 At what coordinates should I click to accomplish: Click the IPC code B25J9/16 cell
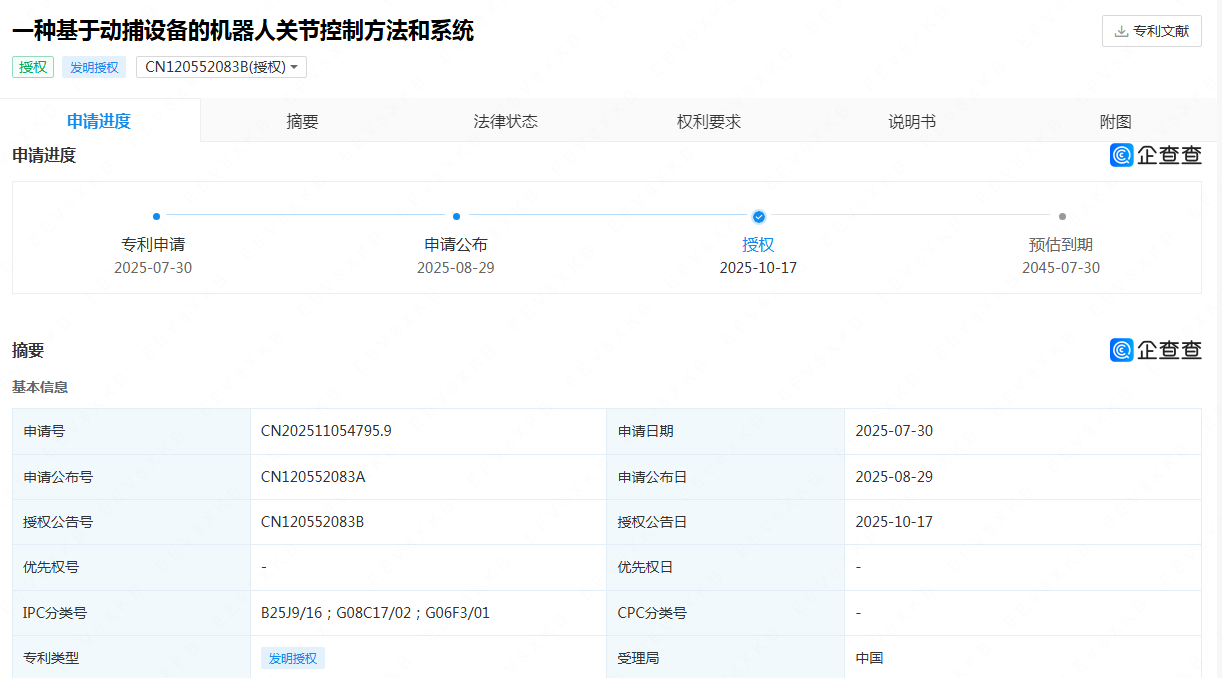(293, 613)
